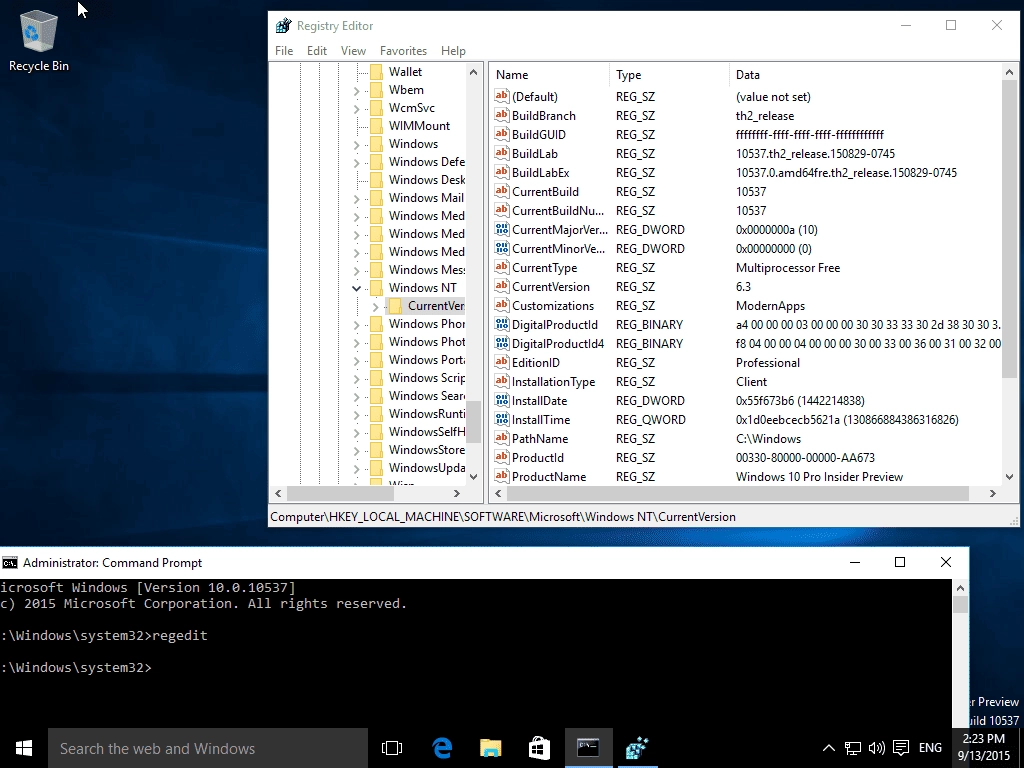Expand the WcmSvc tree node
Viewport: 1024px width, 768px height.
[357, 108]
